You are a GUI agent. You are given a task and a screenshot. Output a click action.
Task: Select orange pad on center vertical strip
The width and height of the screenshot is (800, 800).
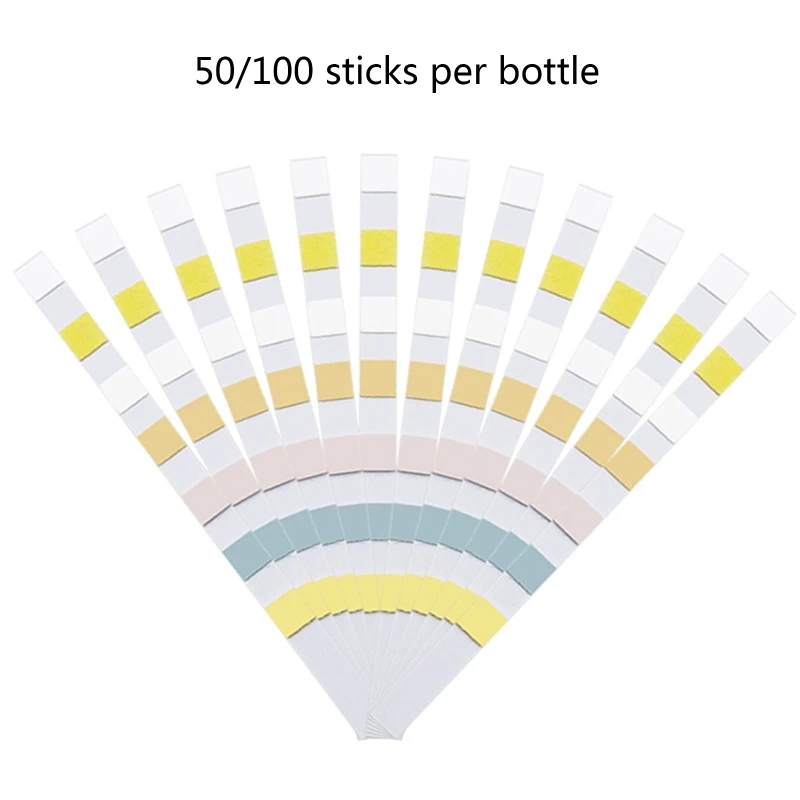pyautogui.click(x=378, y=379)
